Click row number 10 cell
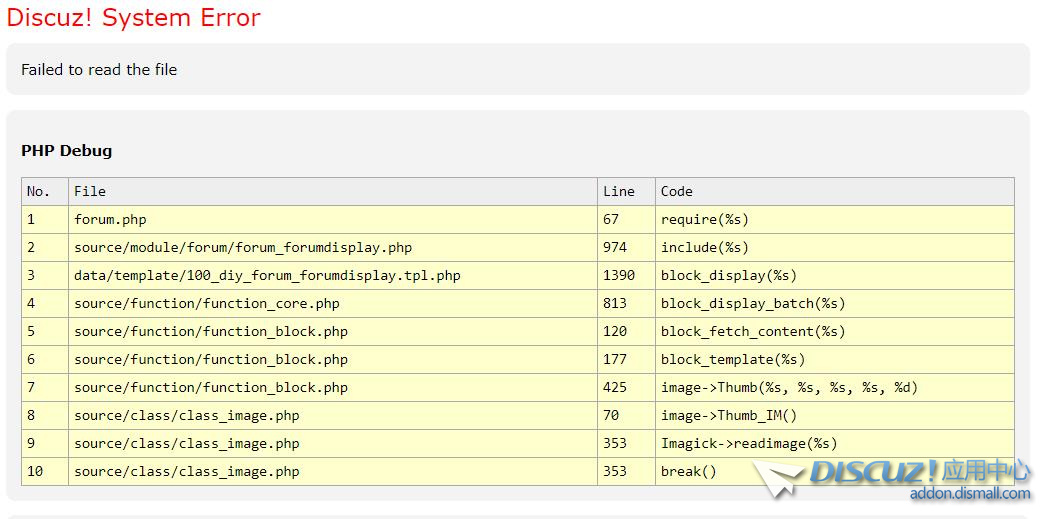 pos(45,472)
